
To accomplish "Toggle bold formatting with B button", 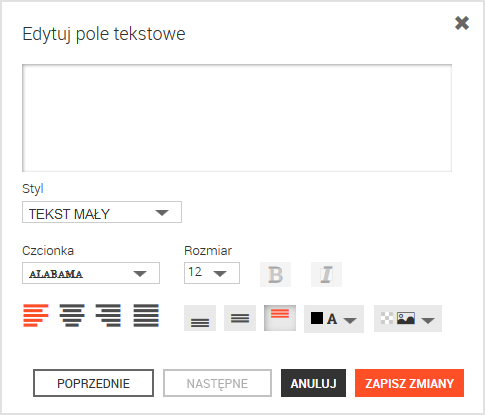I will (275, 274).
